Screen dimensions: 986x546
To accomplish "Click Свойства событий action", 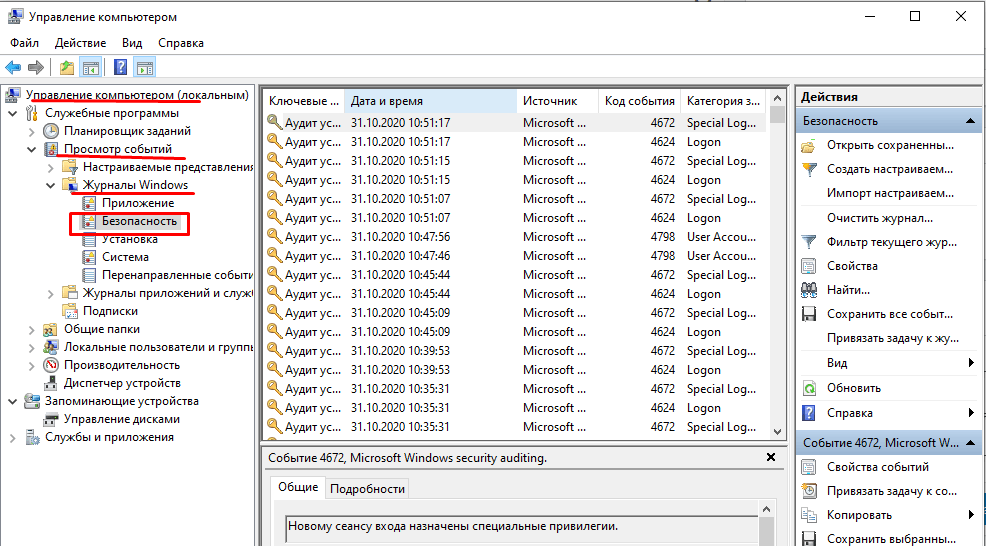I will 878,467.
